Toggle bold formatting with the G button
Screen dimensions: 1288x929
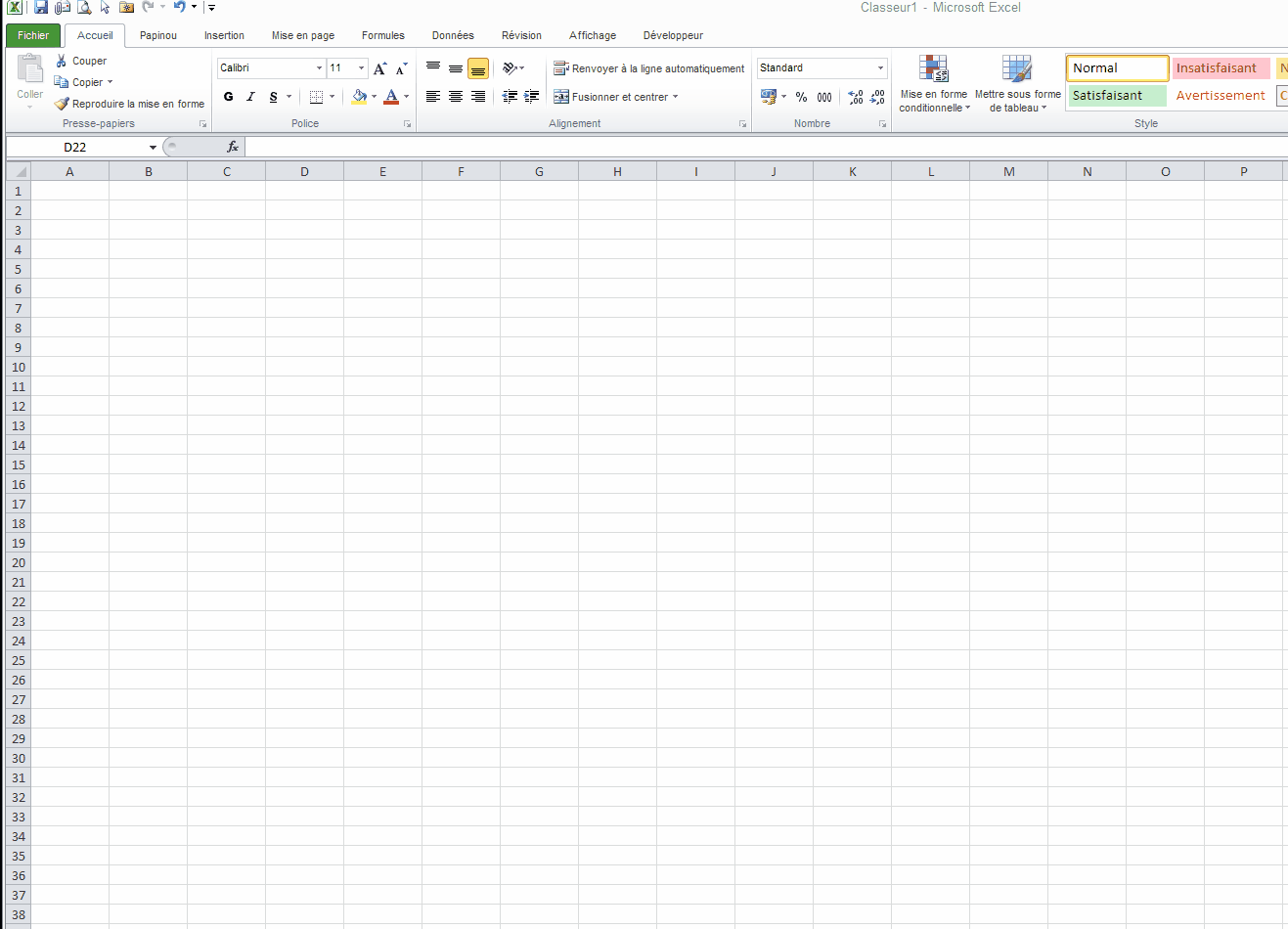pos(229,97)
